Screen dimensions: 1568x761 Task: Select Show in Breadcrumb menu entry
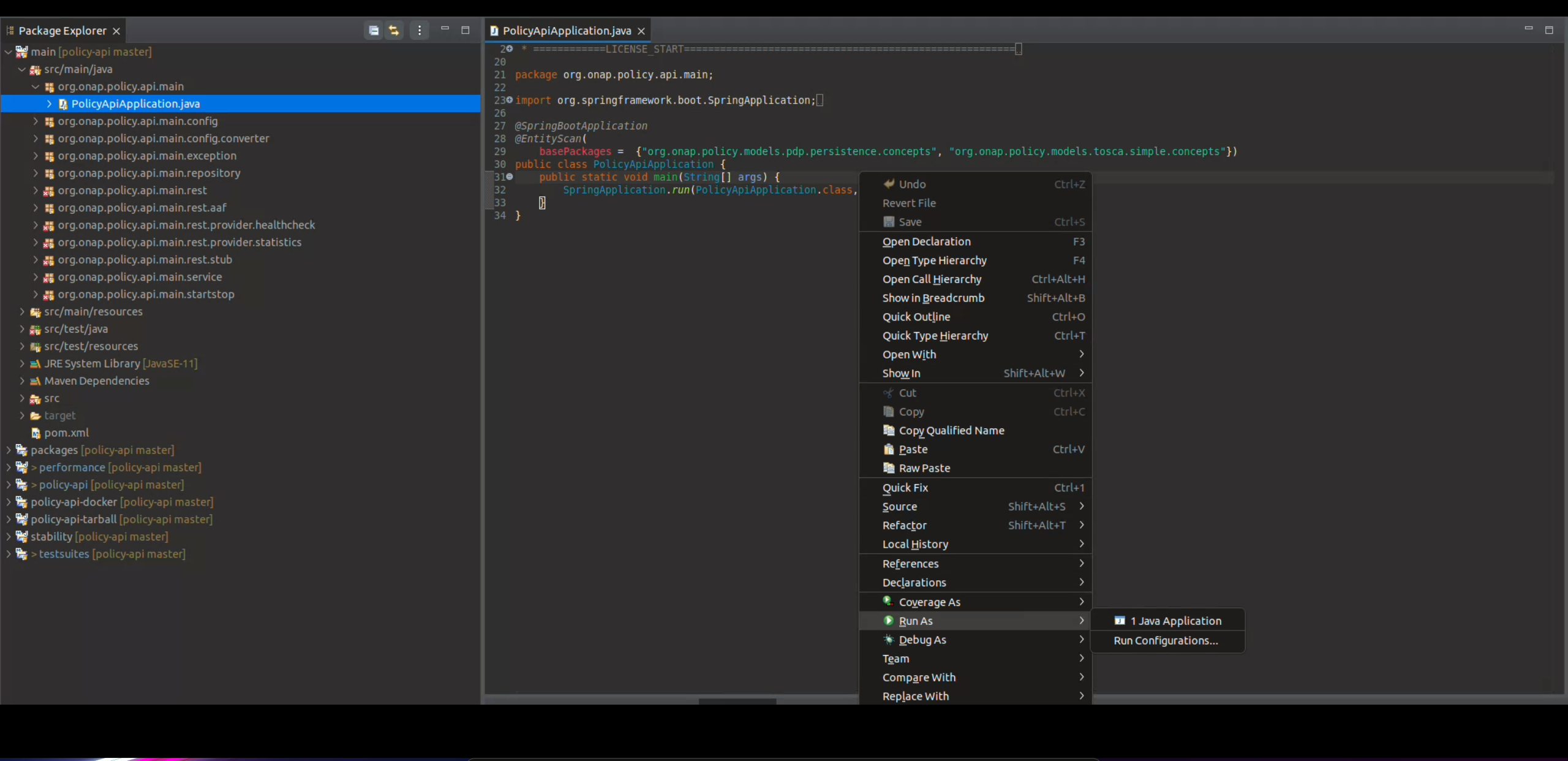click(x=975, y=298)
